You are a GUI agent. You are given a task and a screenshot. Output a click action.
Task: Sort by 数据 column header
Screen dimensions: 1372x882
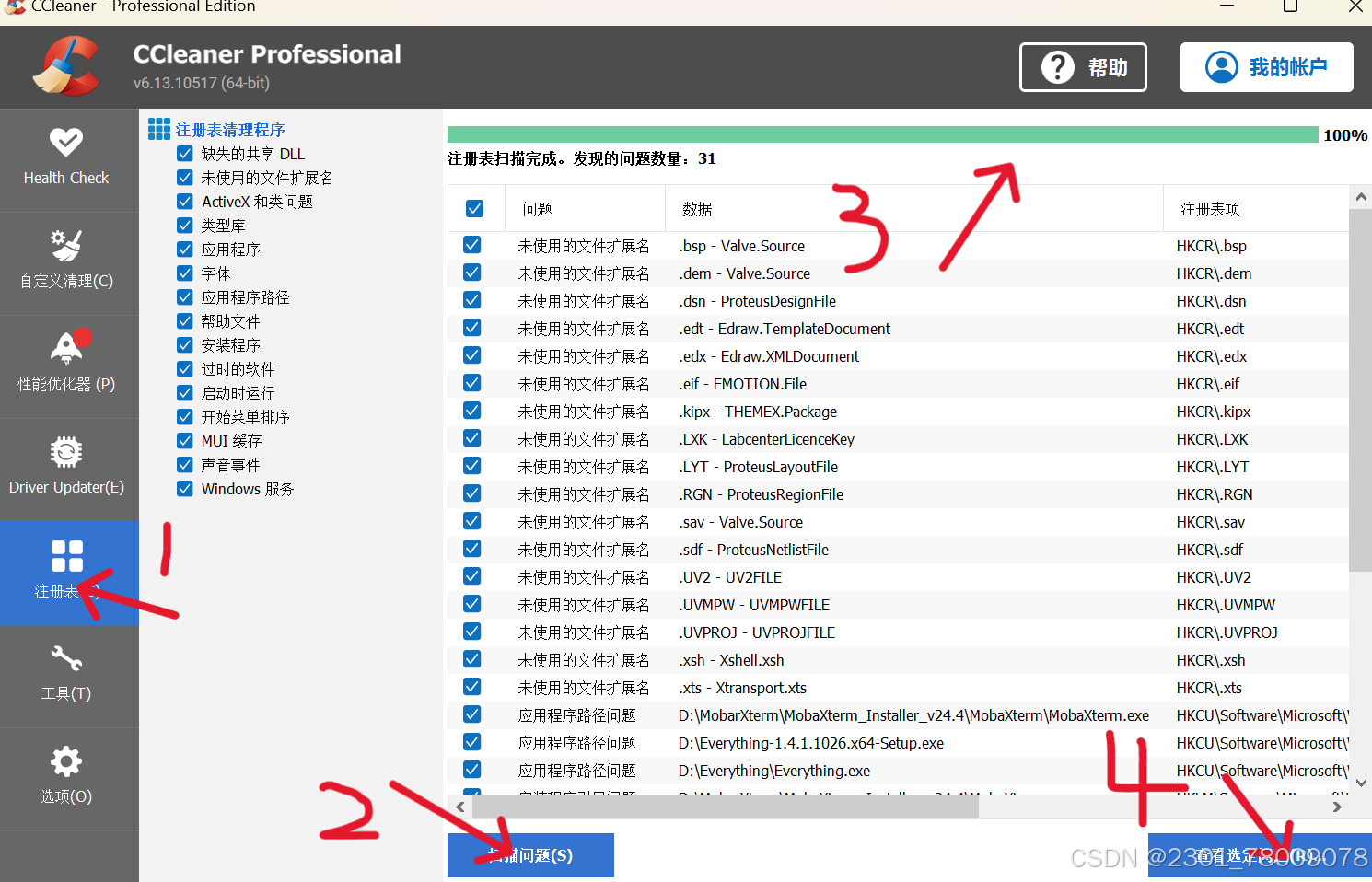[914, 209]
